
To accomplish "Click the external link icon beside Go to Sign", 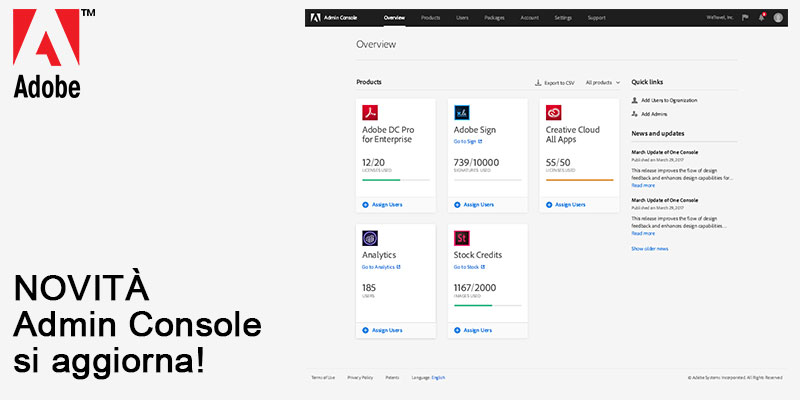I will pos(480,141).
